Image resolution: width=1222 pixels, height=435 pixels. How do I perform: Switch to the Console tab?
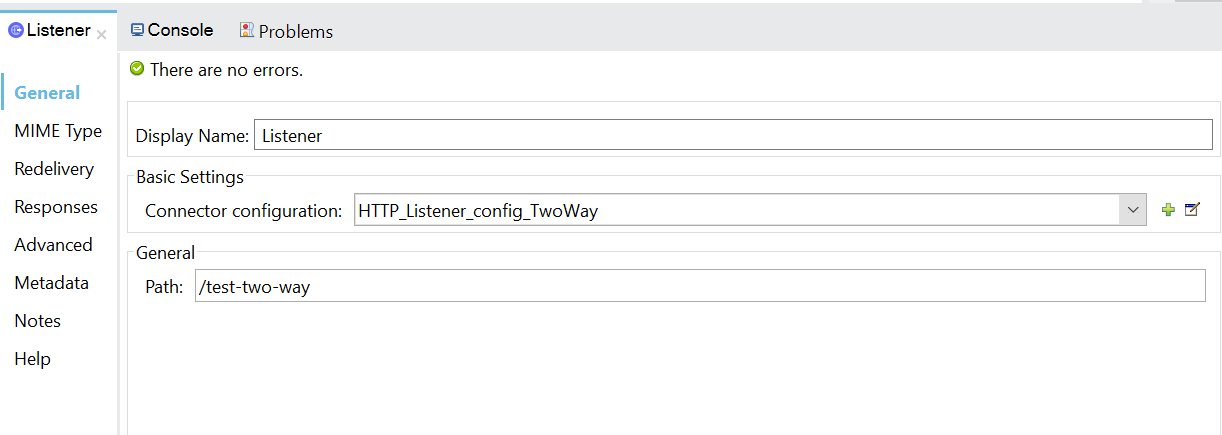click(x=172, y=31)
